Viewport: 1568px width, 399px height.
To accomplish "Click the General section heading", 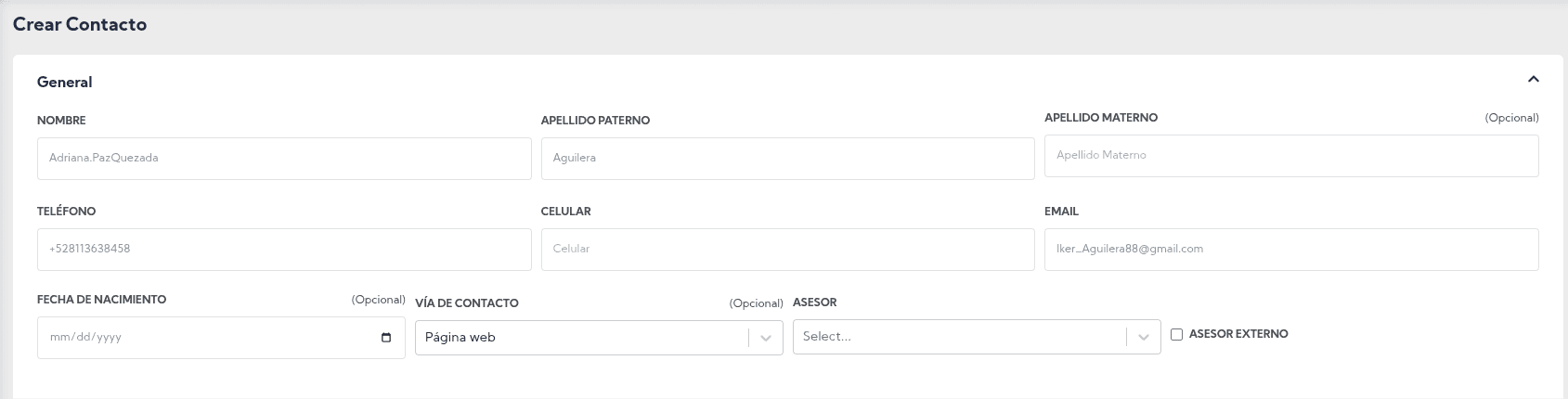I will 64,83.
